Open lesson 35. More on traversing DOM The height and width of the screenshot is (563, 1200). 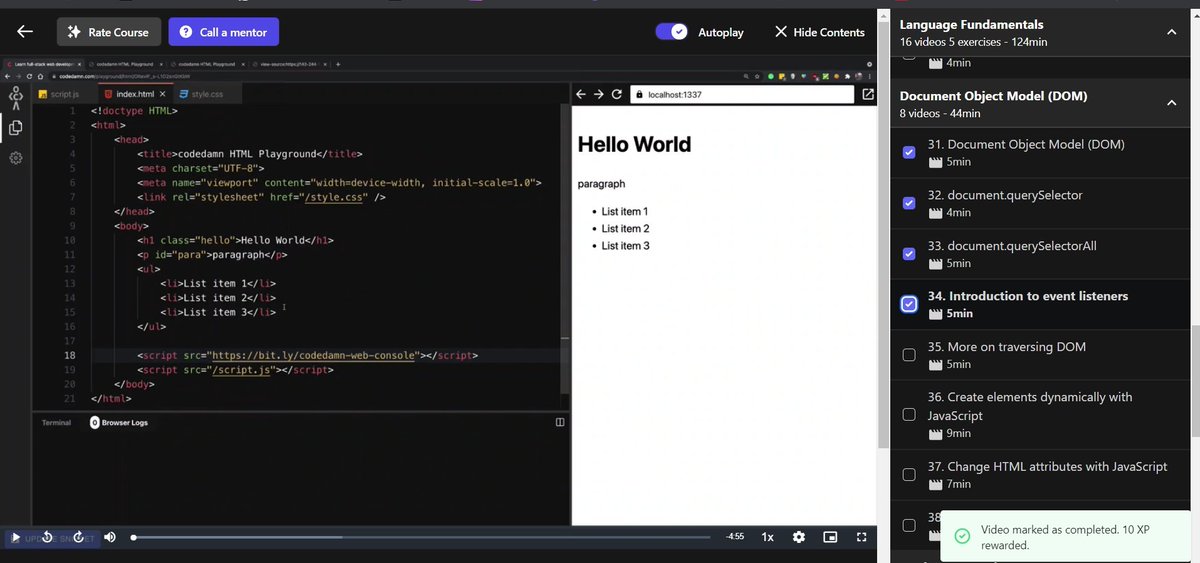pyautogui.click(x=1007, y=347)
